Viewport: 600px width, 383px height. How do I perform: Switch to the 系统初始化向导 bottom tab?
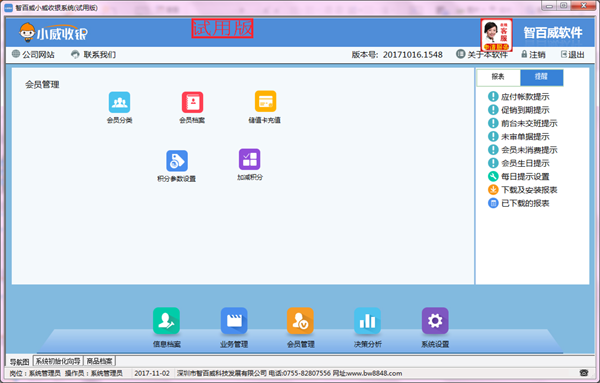[x=58, y=361]
